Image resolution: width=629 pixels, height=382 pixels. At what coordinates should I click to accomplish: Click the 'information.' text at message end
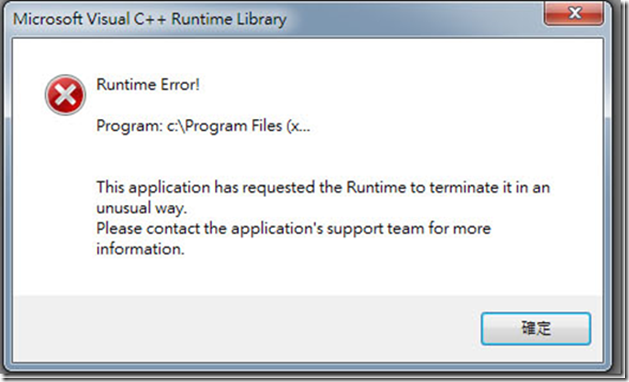pos(140,249)
